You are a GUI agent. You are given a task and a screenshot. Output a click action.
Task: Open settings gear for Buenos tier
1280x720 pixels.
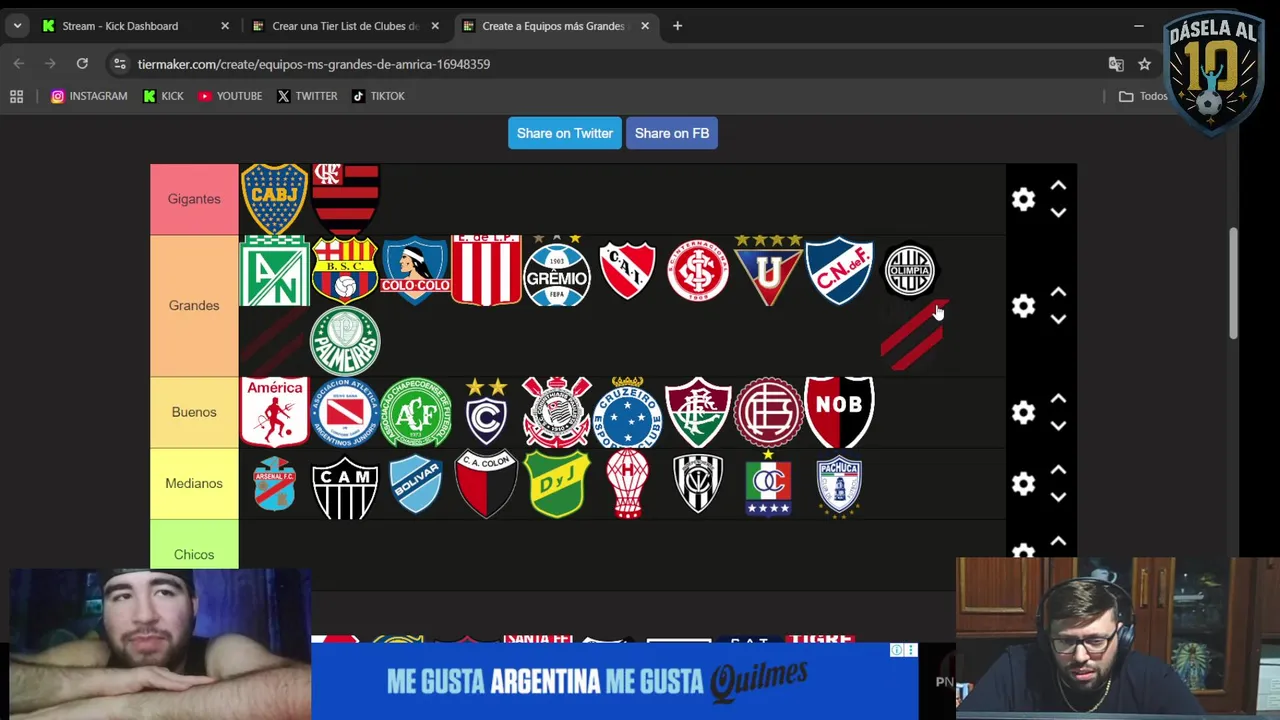click(x=1023, y=412)
